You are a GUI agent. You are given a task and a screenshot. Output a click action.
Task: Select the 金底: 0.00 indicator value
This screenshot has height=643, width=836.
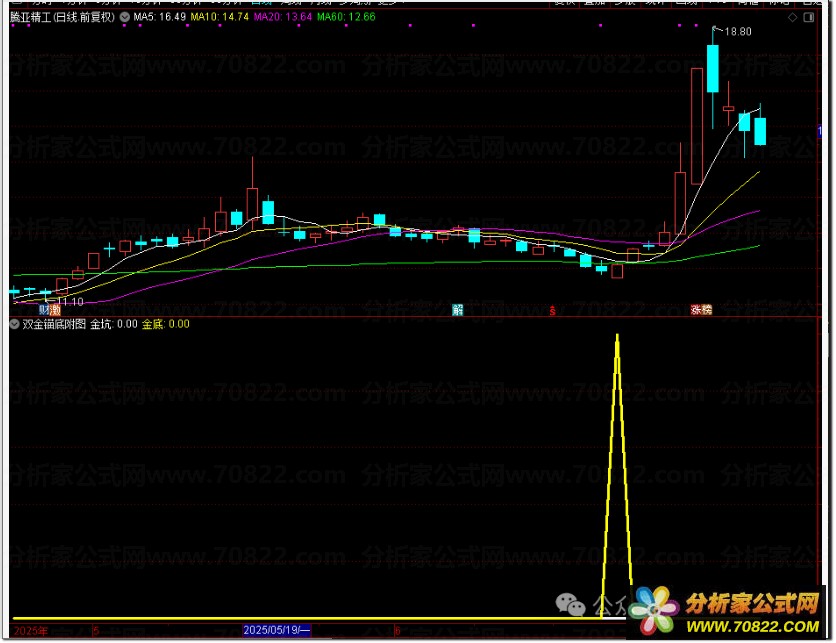pos(165,324)
